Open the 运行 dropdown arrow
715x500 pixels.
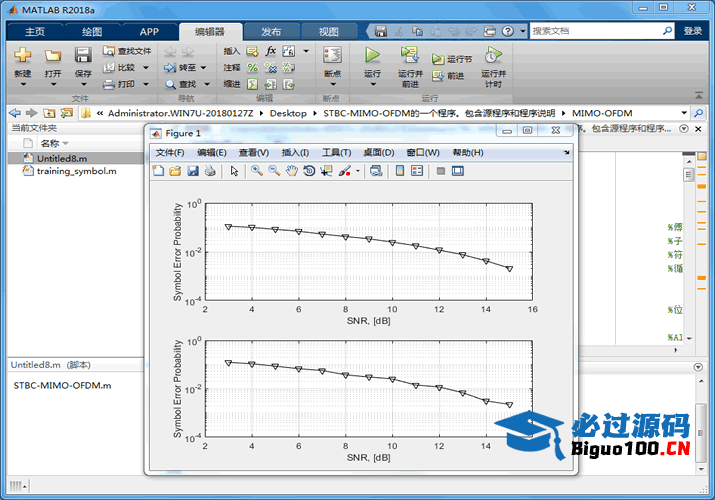click(373, 84)
